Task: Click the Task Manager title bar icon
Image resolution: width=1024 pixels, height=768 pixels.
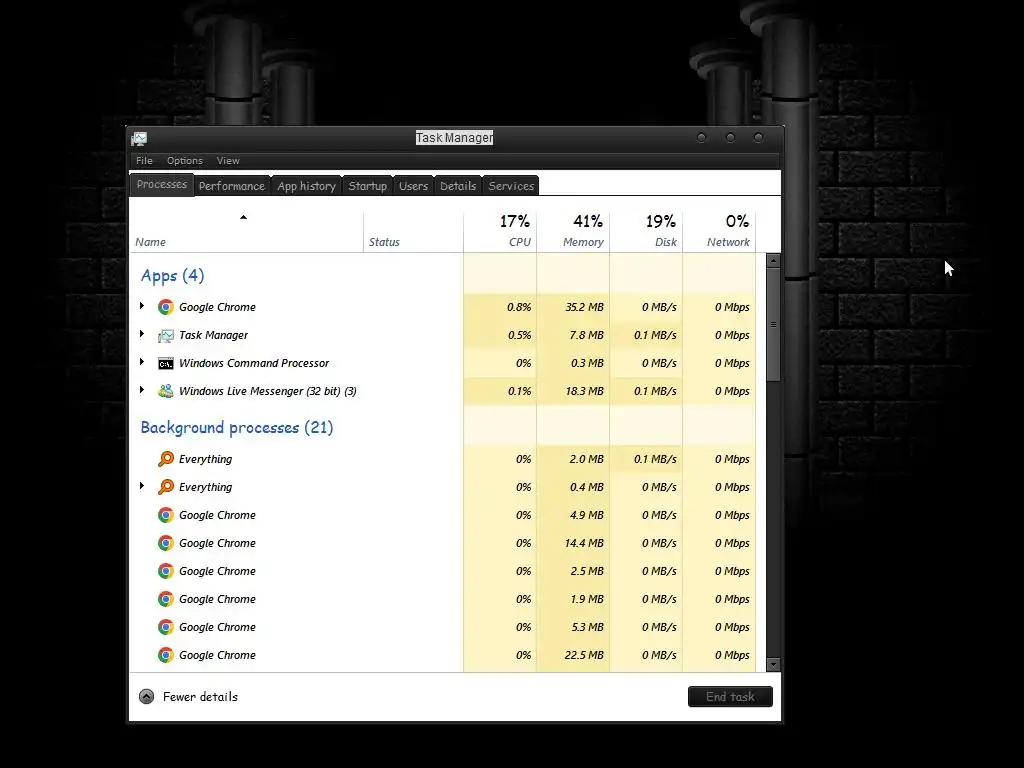Action: point(139,138)
